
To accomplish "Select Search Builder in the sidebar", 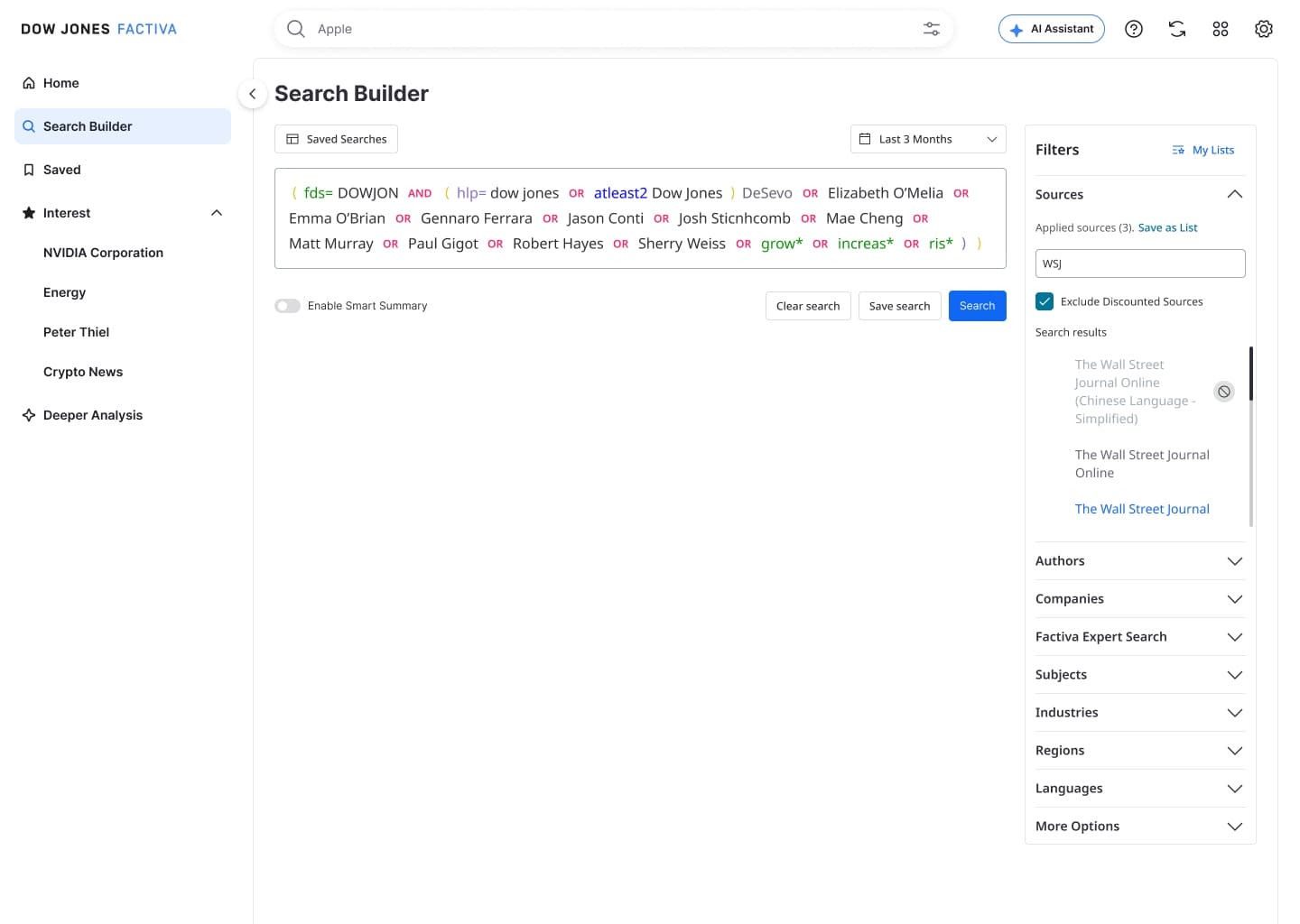I will point(123,126).
